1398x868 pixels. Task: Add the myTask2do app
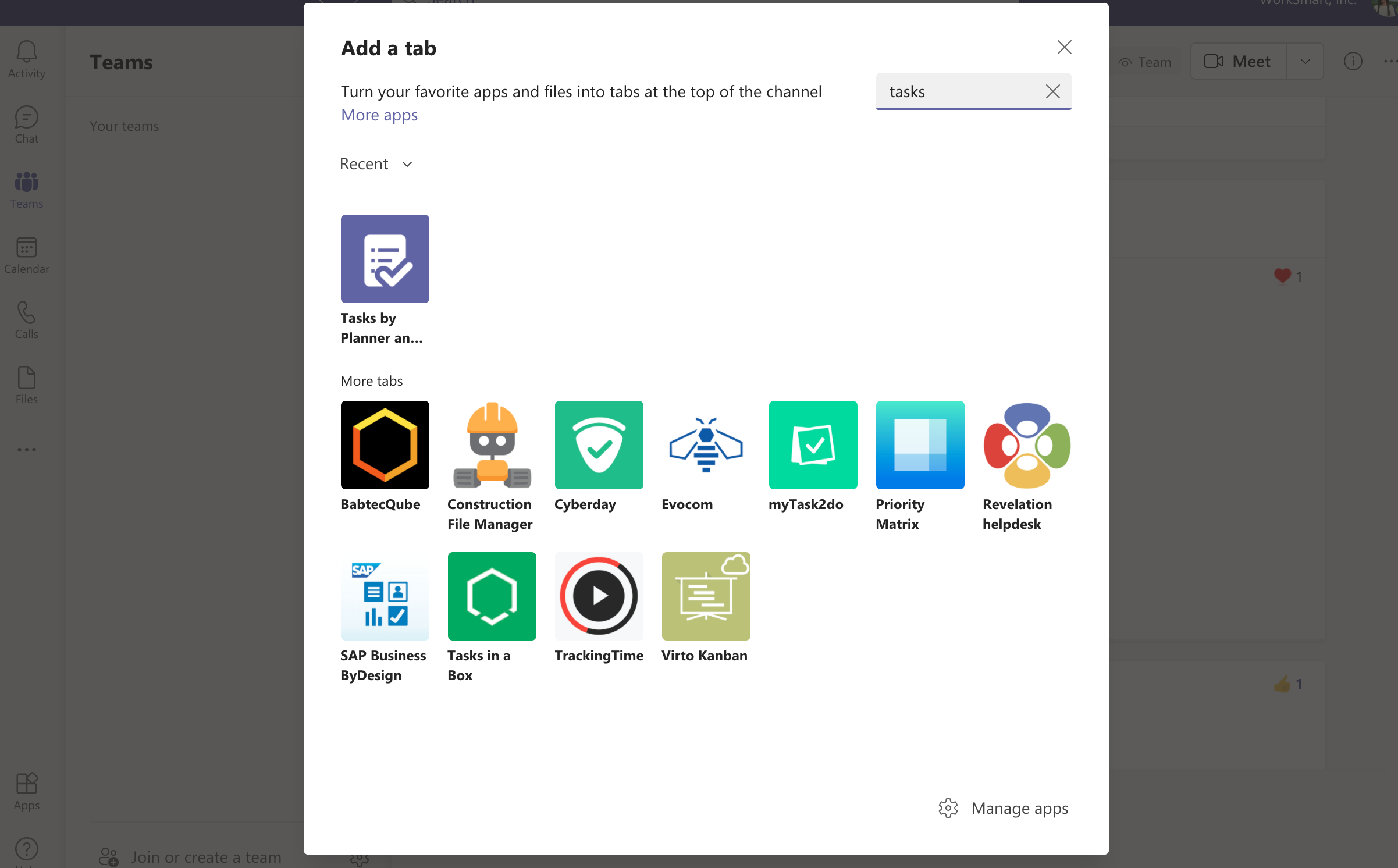(x=813, y=445)
